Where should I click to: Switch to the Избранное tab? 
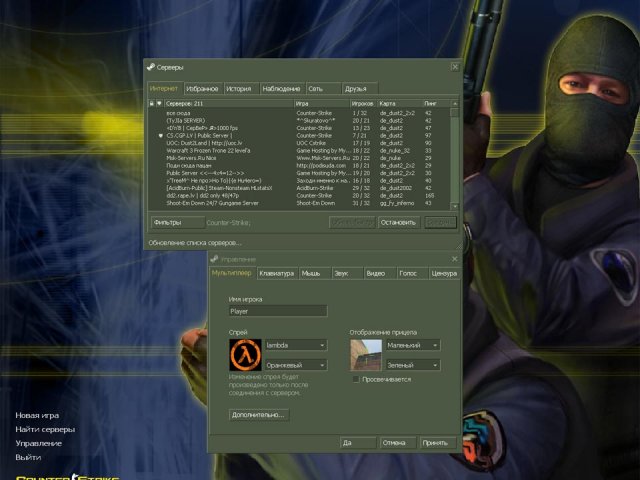(x=202, y=89)
